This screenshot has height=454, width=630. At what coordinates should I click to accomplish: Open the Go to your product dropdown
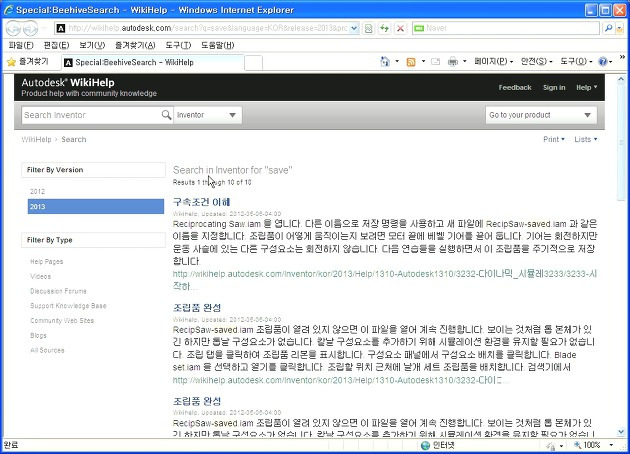coord(541,115)
